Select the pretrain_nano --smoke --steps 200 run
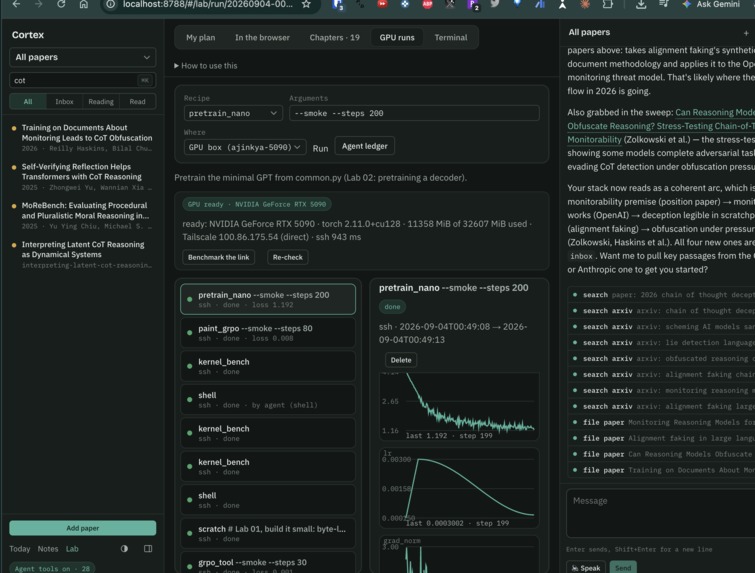Viewport: 755px width, 573px height. 268,299
